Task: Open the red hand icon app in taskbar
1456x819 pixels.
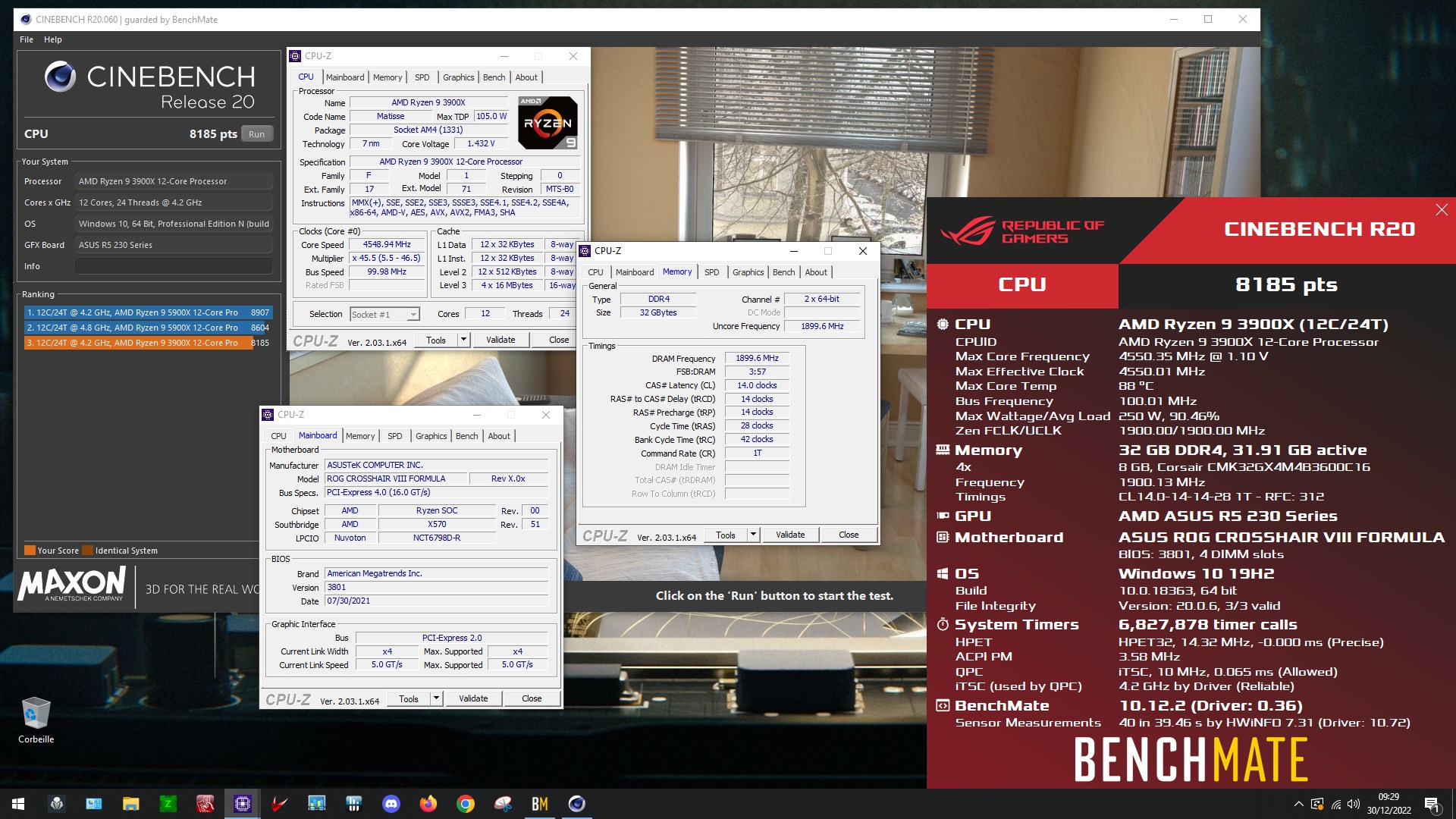Action: [x=206, y=804]
